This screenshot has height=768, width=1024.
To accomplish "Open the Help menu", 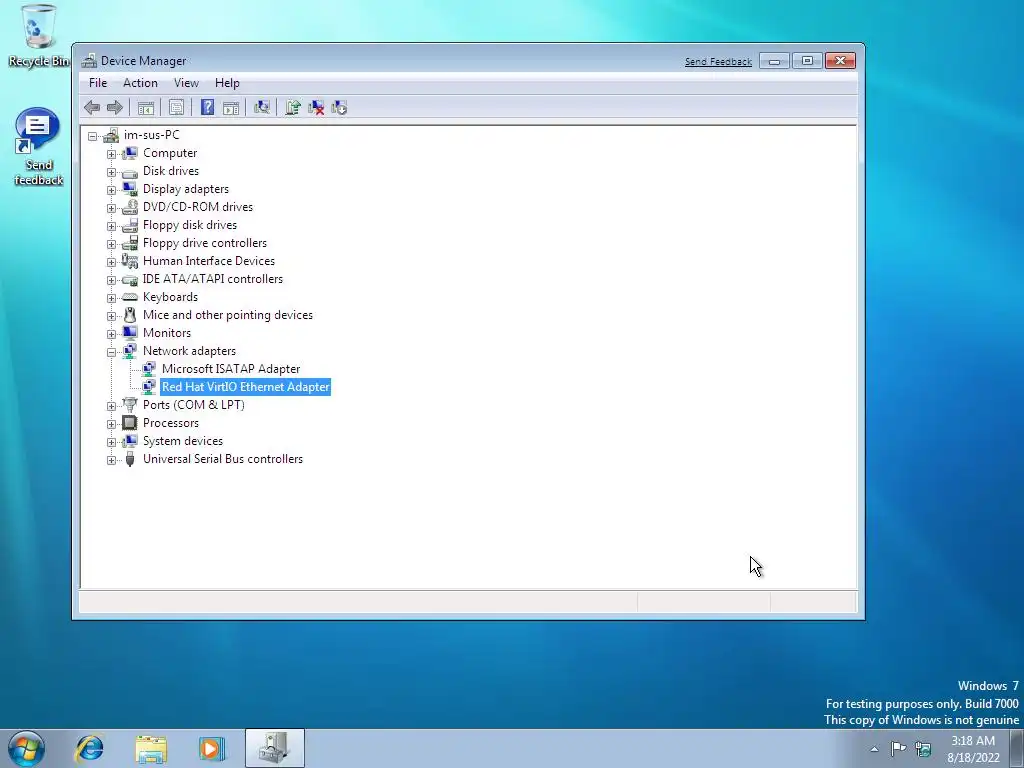I will [227, 83].
